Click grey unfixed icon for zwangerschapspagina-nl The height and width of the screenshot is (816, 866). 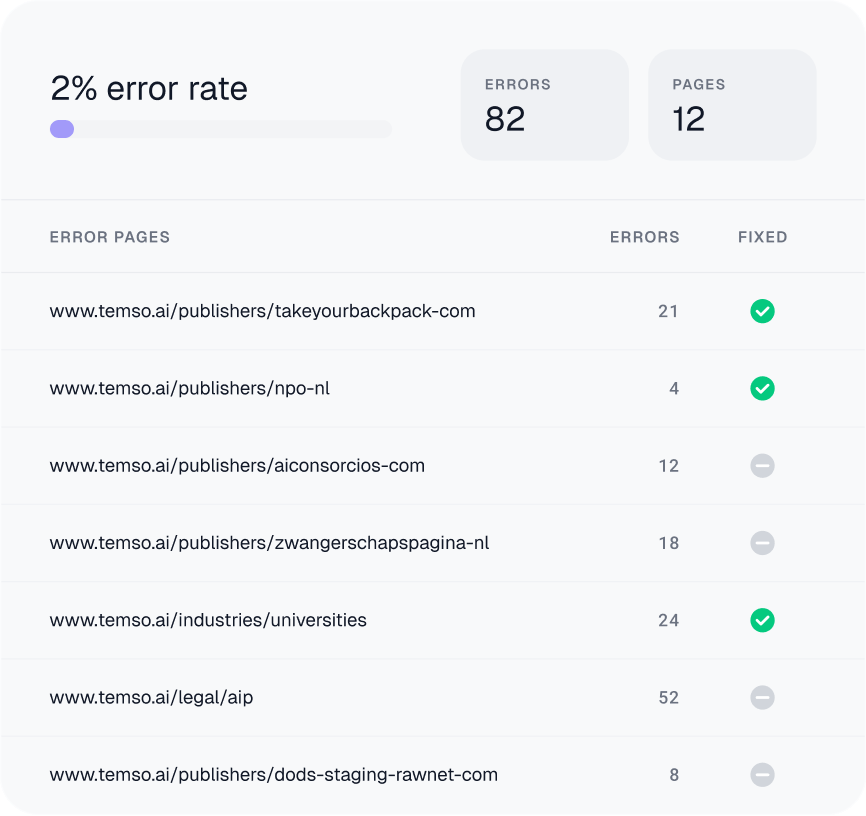pyautogui.click(x=762, y=543)
